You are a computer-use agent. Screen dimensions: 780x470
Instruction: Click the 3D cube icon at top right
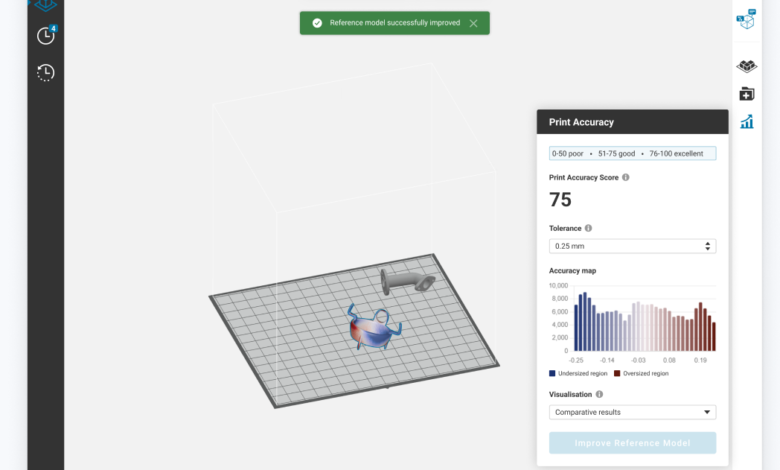[746, 20]
